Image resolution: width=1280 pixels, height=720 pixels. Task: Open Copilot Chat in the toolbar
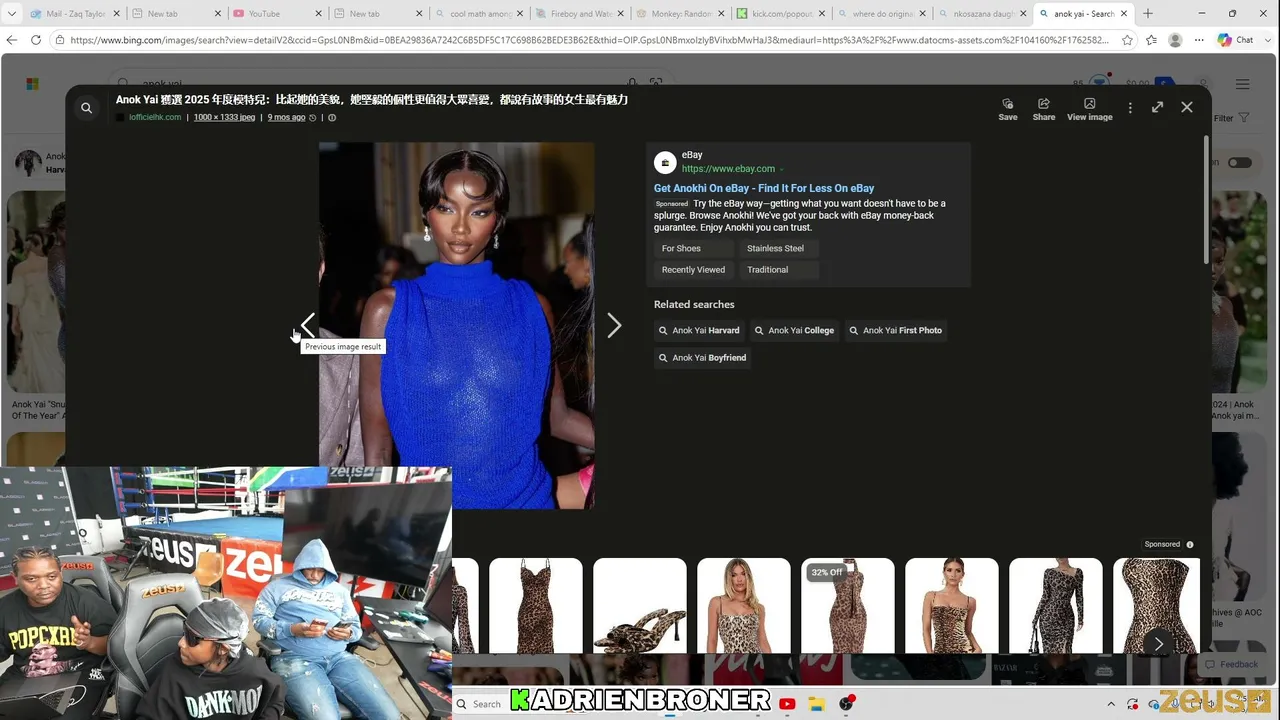click(x=1235, y=40)
